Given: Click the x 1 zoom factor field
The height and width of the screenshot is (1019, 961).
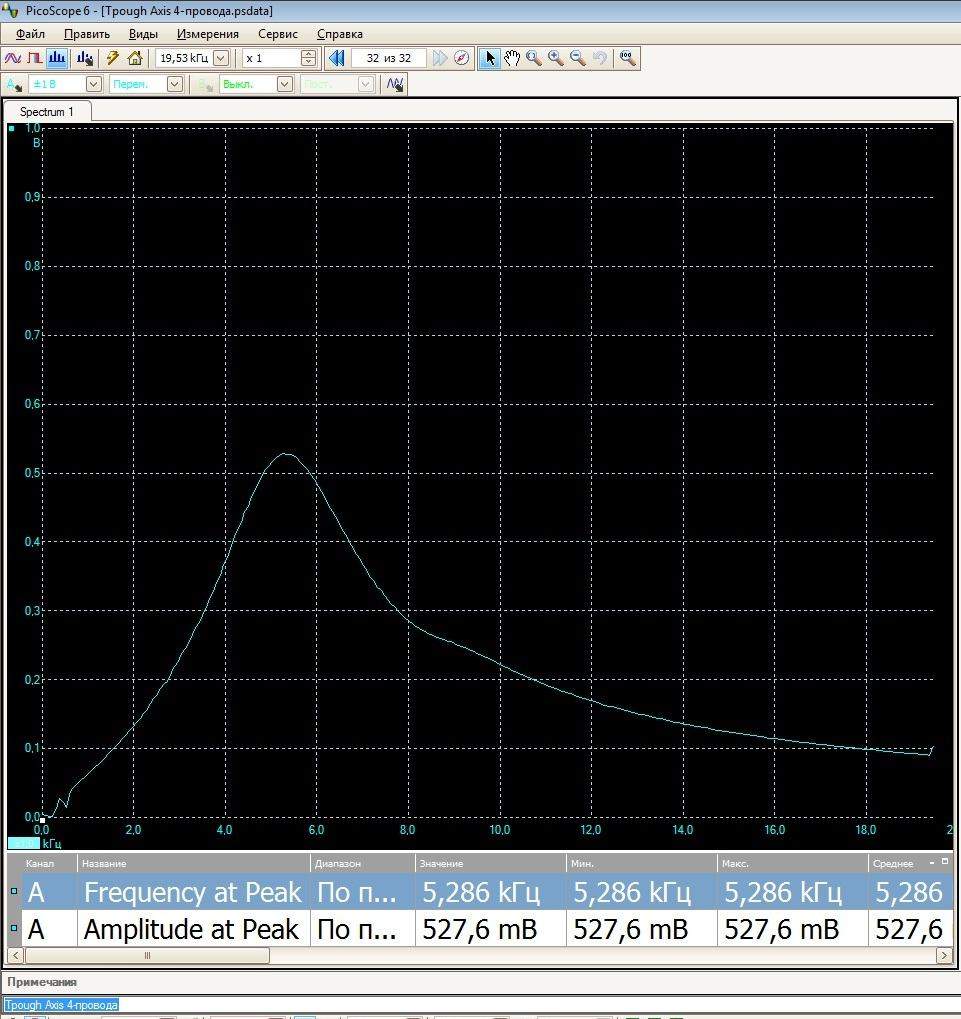Looking at the screenshot, I should tap(272, 58).
